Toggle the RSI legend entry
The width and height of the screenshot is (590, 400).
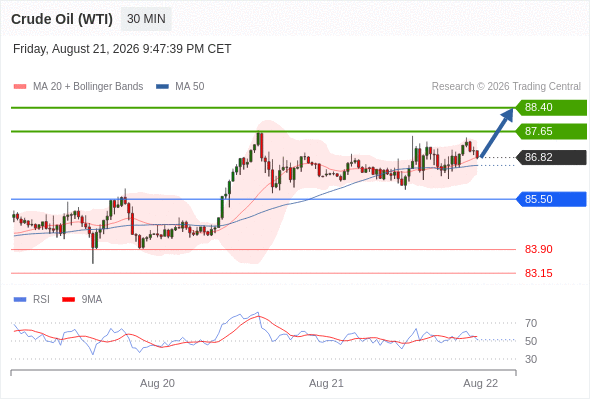tap(31, 300)
